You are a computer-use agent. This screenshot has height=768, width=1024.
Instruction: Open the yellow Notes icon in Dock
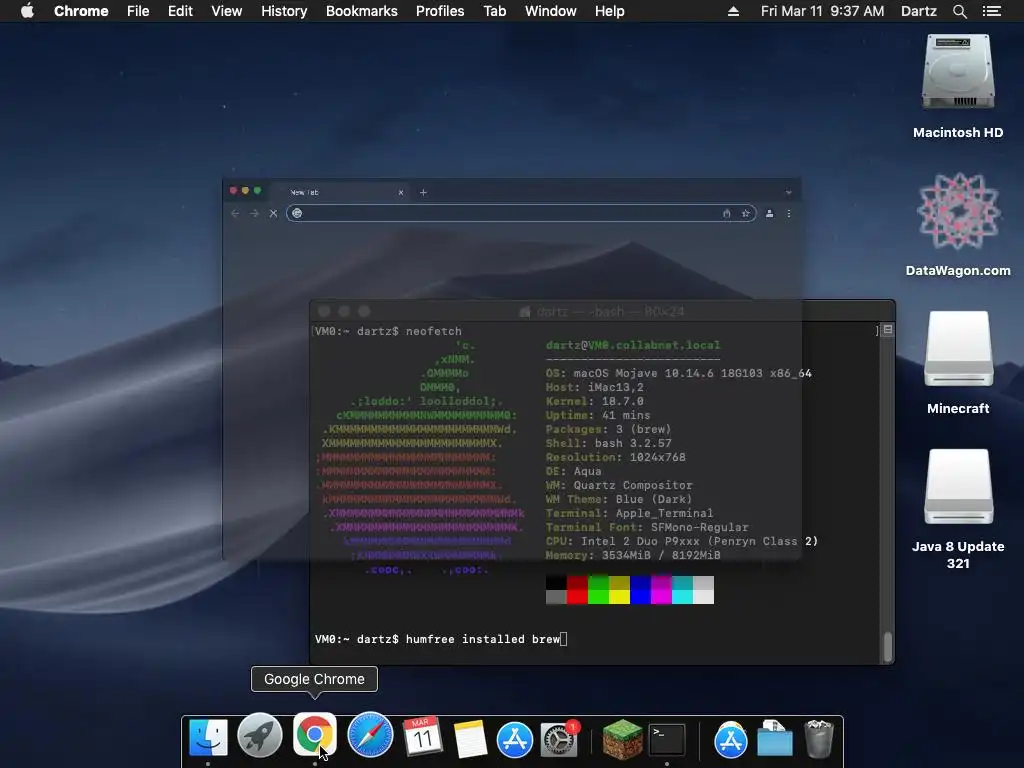(x=470, y=739)
